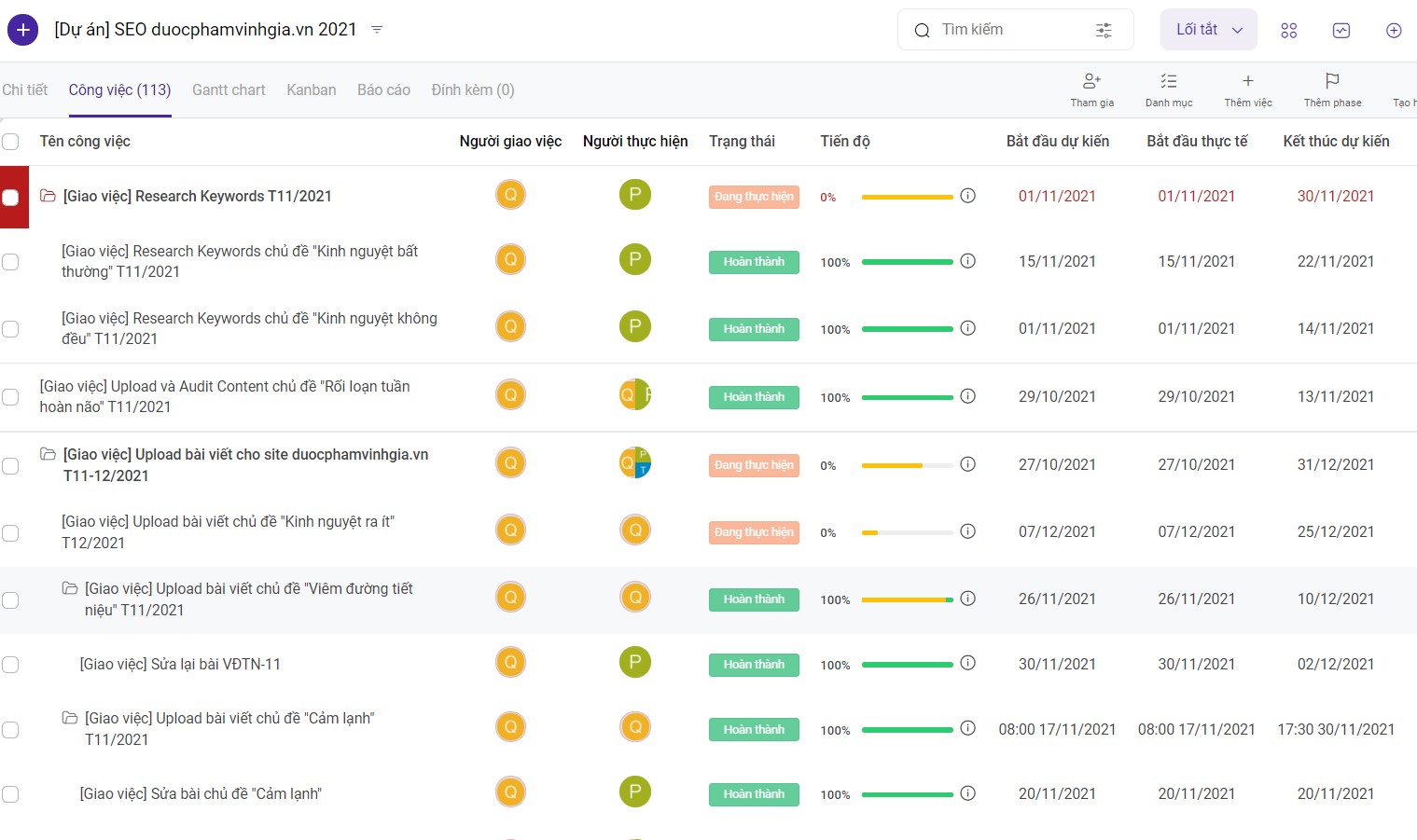The image size is (1417, 840).
Task: Open the Danh mục checklist icon
Action: point(1168,81)
